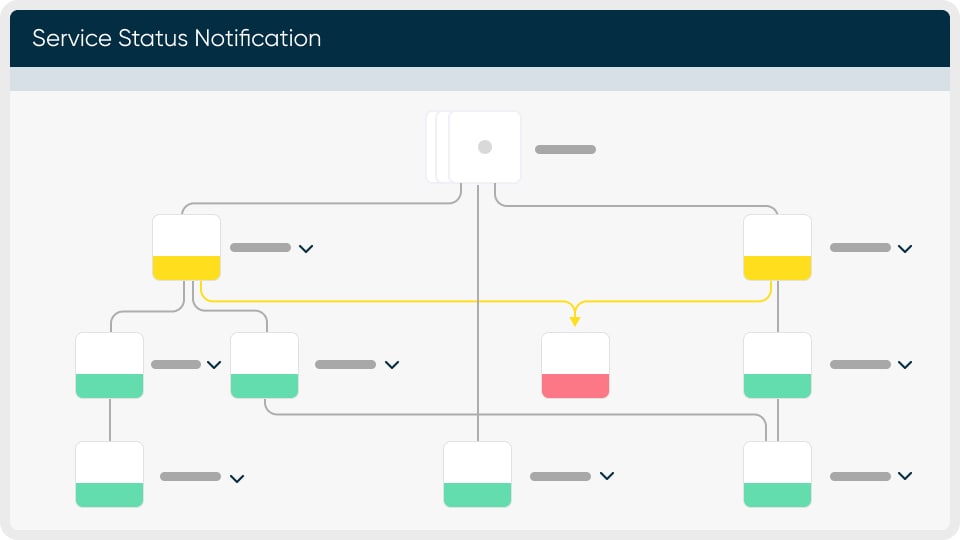Select the bottom-left green service node

pos(109,475)
